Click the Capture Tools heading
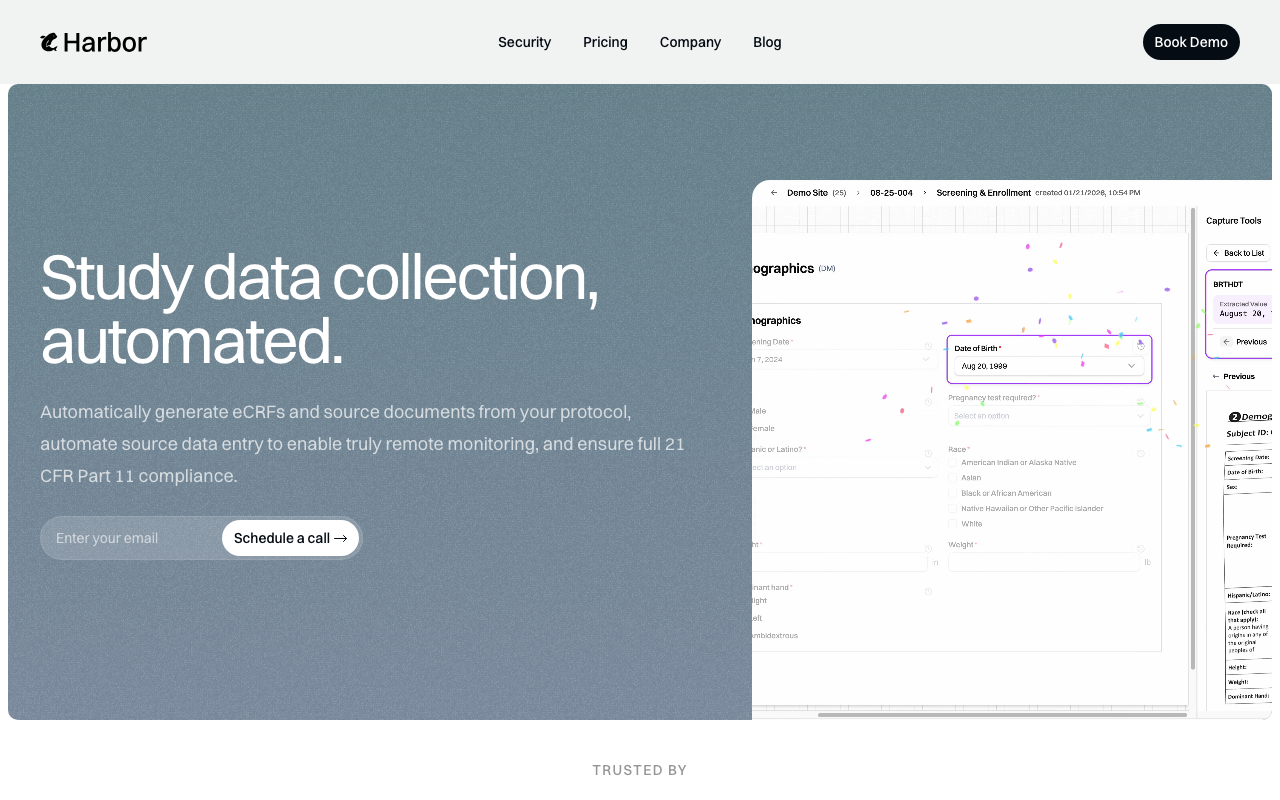 tap(1234, 221)
